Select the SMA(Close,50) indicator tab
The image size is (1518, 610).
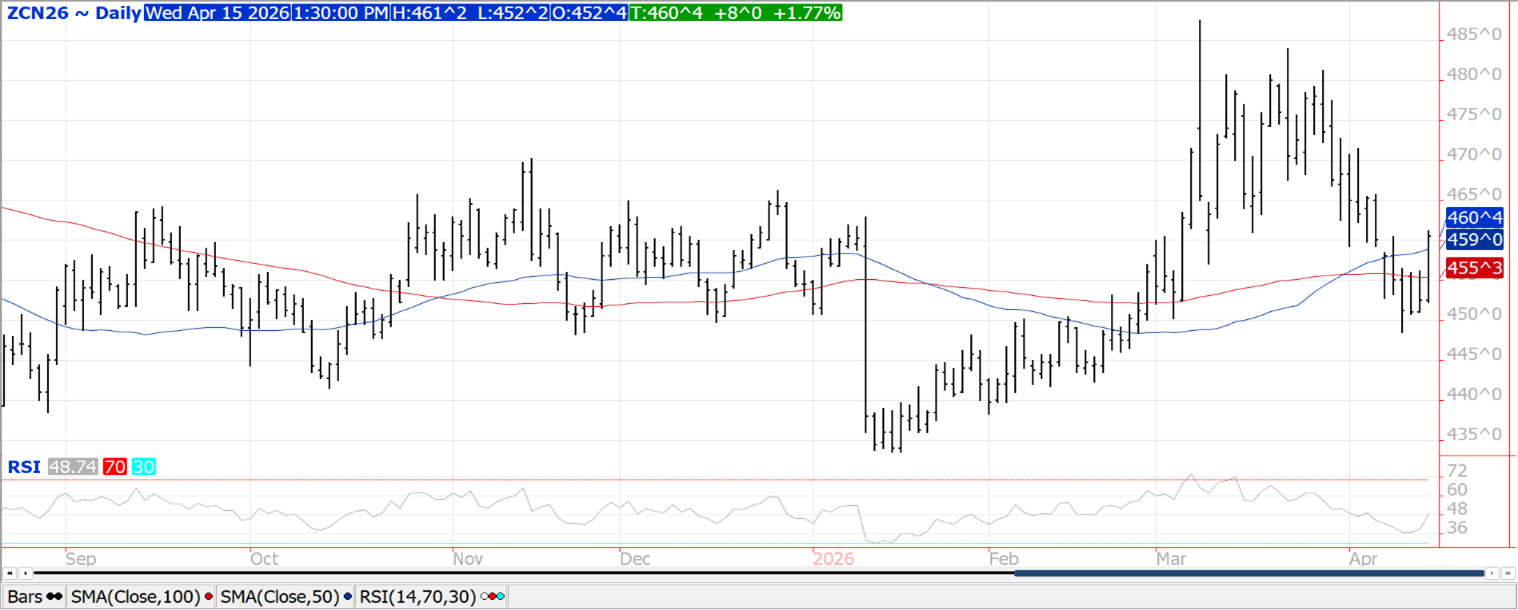pos(279,597)
